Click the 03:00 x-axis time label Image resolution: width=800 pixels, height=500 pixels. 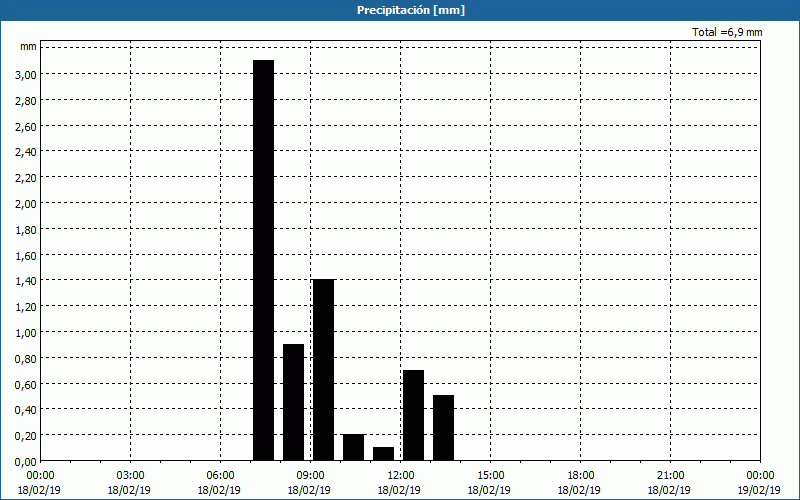click(130, 476)
